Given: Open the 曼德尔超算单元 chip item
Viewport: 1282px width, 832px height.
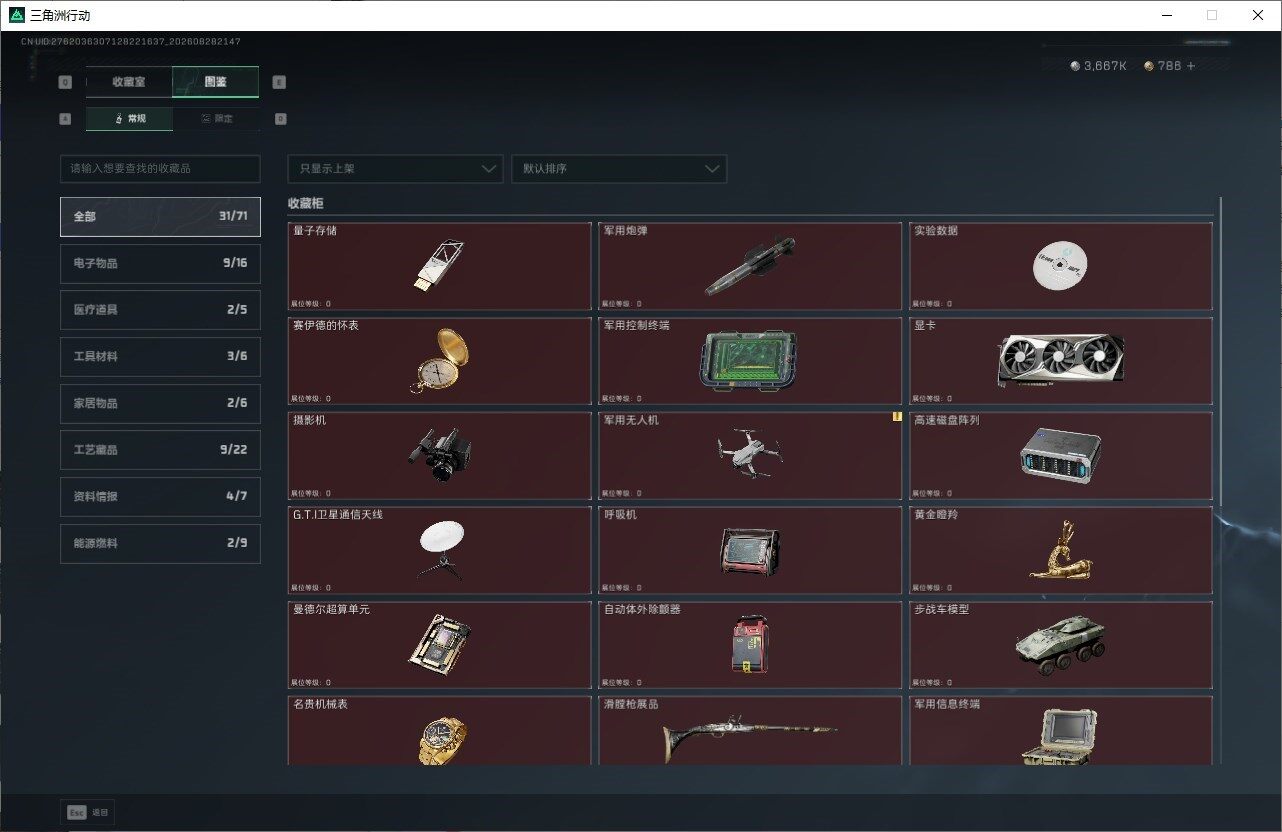Looking at the screenshot, I should click(x=439, y=644).
